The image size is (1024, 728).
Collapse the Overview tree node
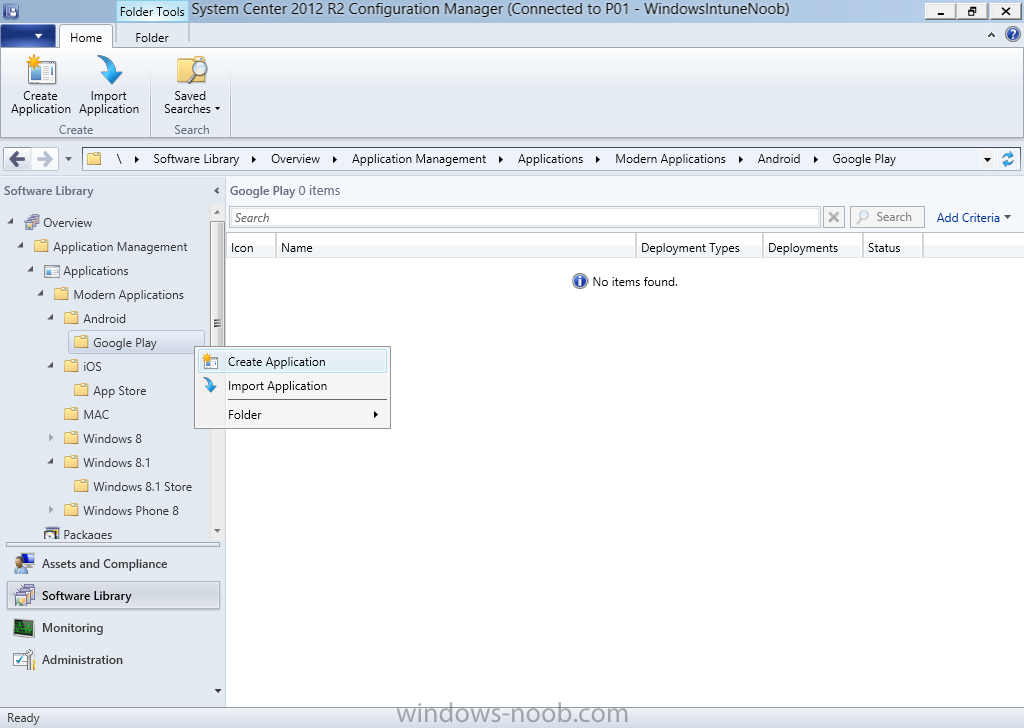(10, 222)
